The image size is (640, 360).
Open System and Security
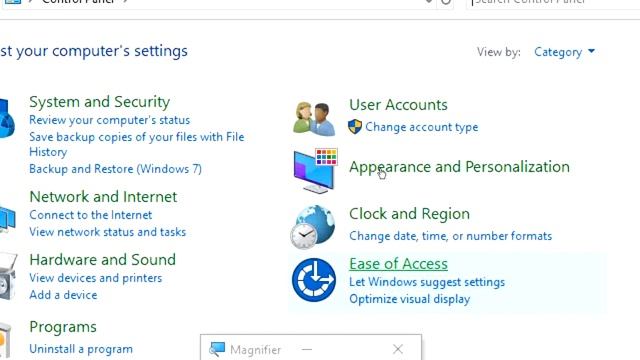point(100,102)
